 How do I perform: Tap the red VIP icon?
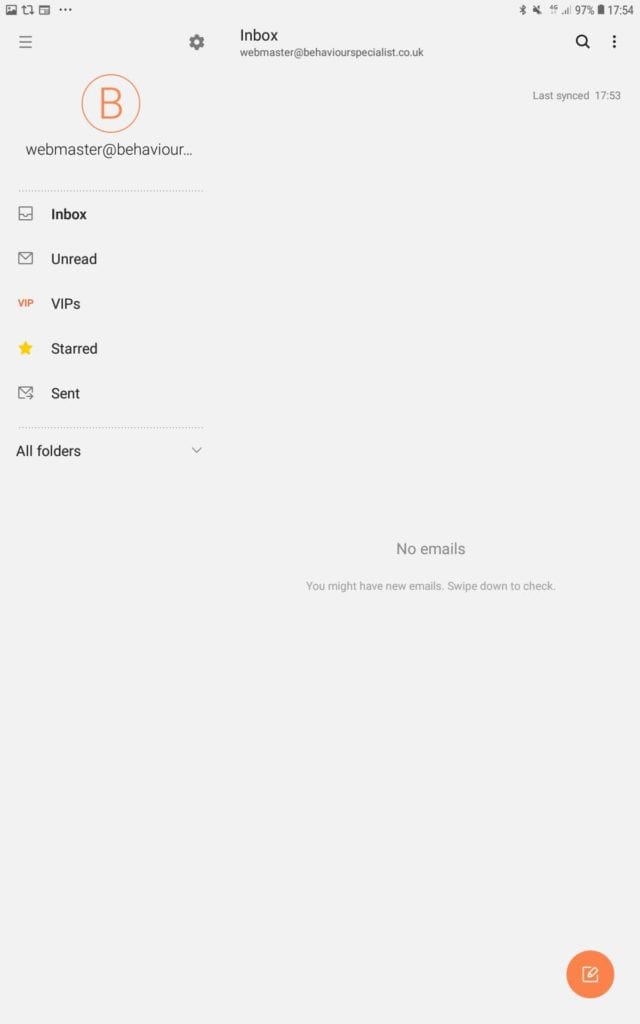tap(25, 303)
